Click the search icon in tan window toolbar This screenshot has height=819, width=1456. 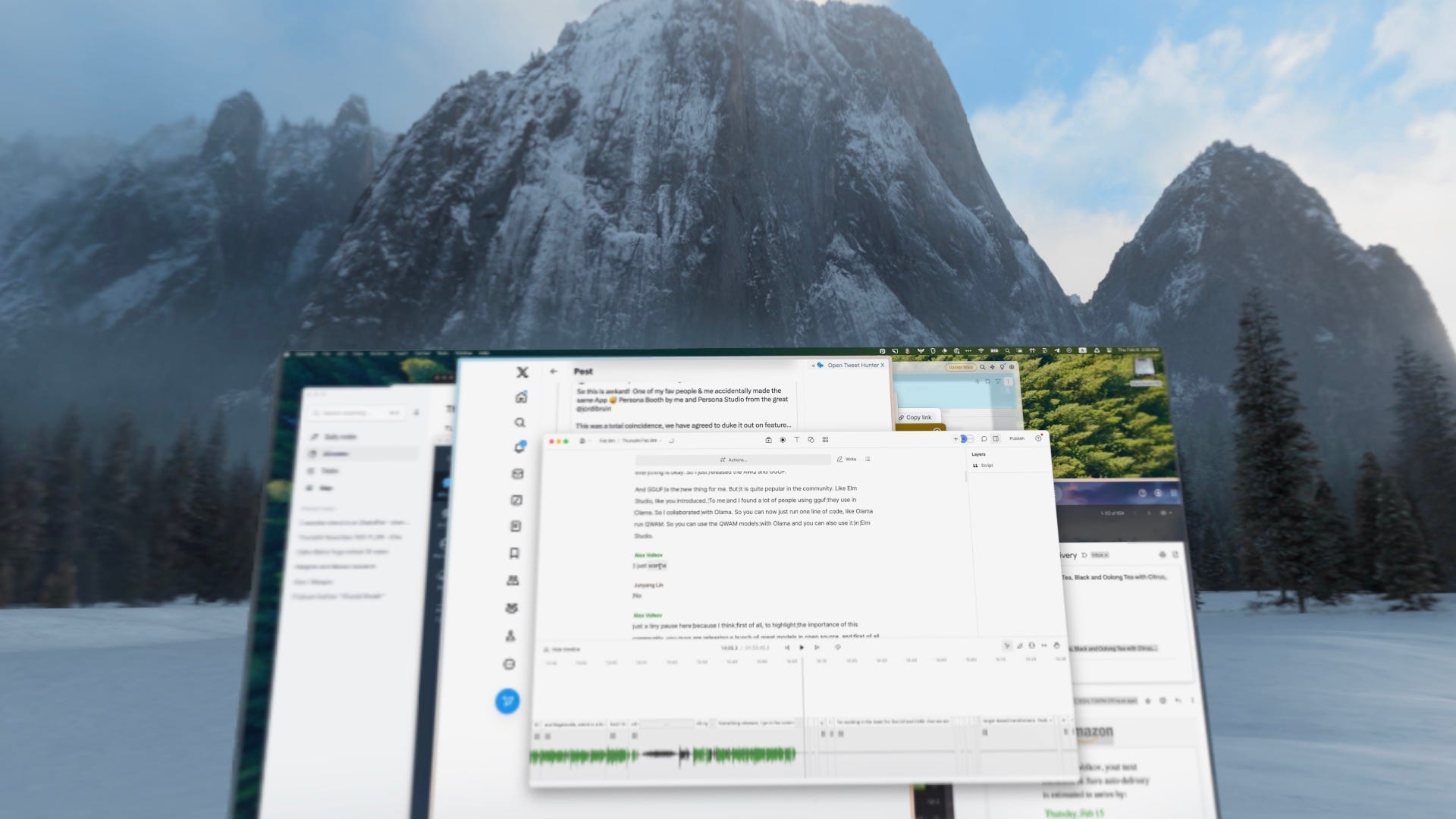[x=983, y=367]
